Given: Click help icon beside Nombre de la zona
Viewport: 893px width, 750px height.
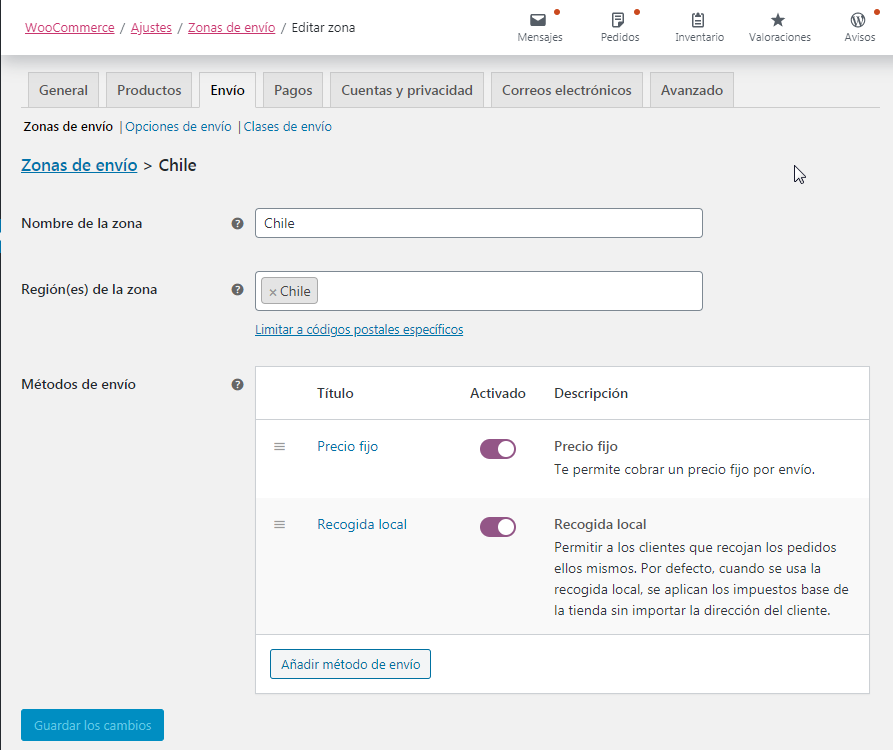Looking at the screenshot, I should (x=237, y=224).
